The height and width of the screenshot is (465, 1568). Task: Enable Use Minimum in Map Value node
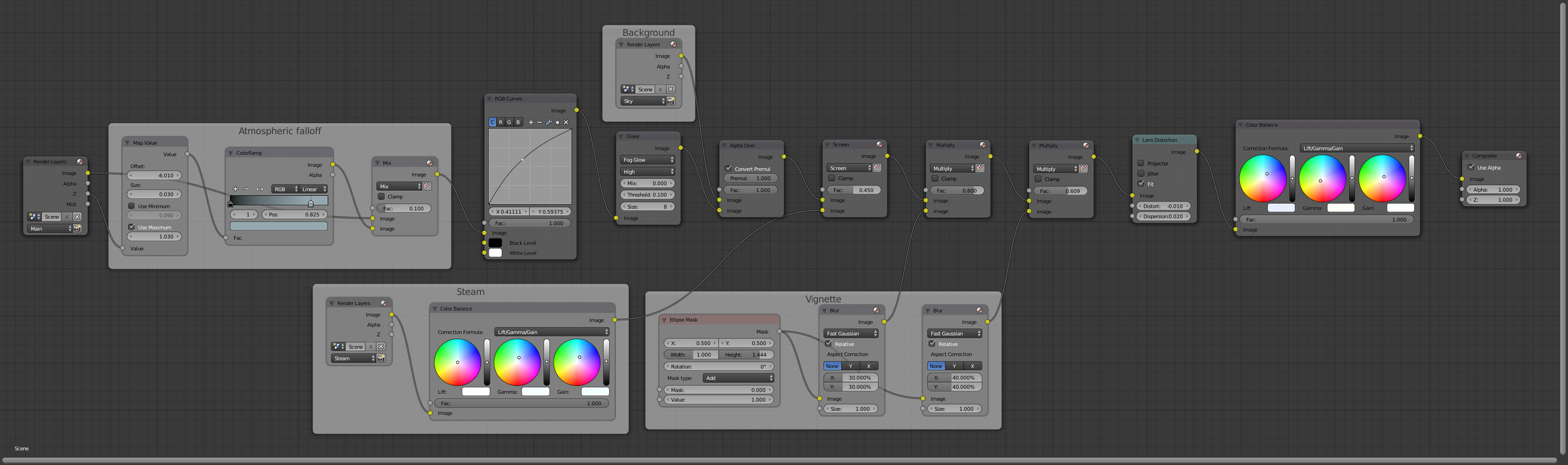point(132,206)
